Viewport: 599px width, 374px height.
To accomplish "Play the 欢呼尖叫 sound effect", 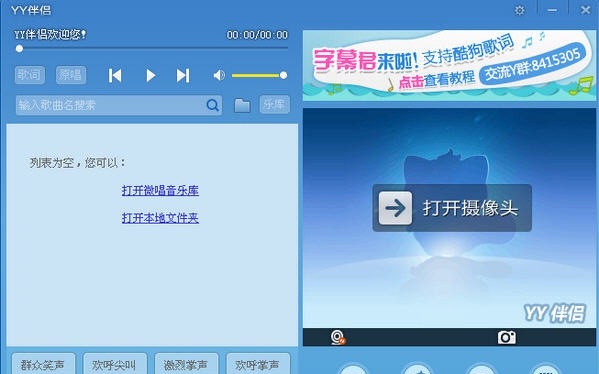I will [x=115, y=364].
